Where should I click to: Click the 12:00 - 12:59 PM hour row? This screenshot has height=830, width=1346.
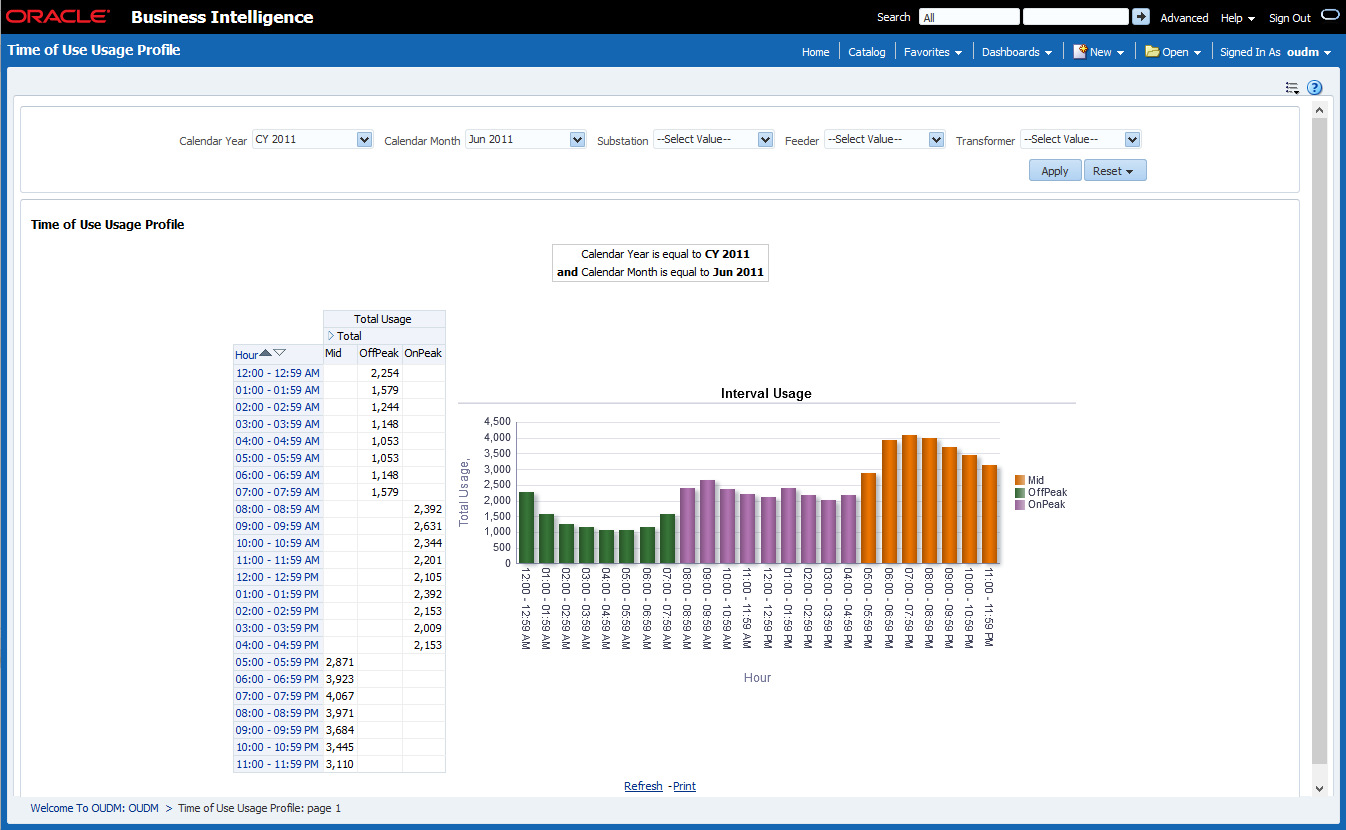pyautogui.click(x=278, y=577)
